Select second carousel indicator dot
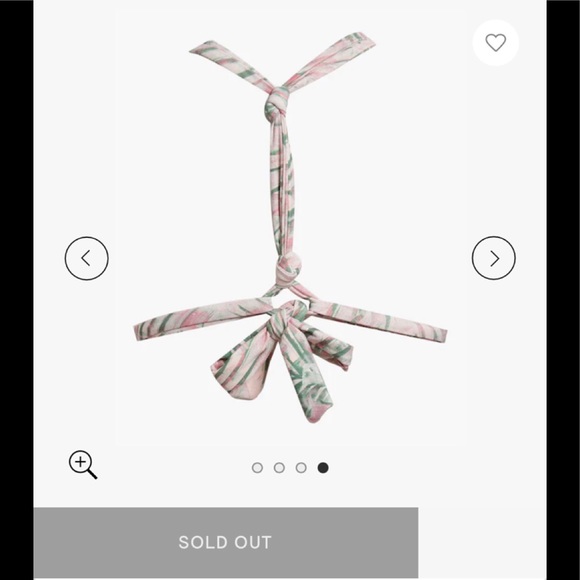 click(279, 468)
